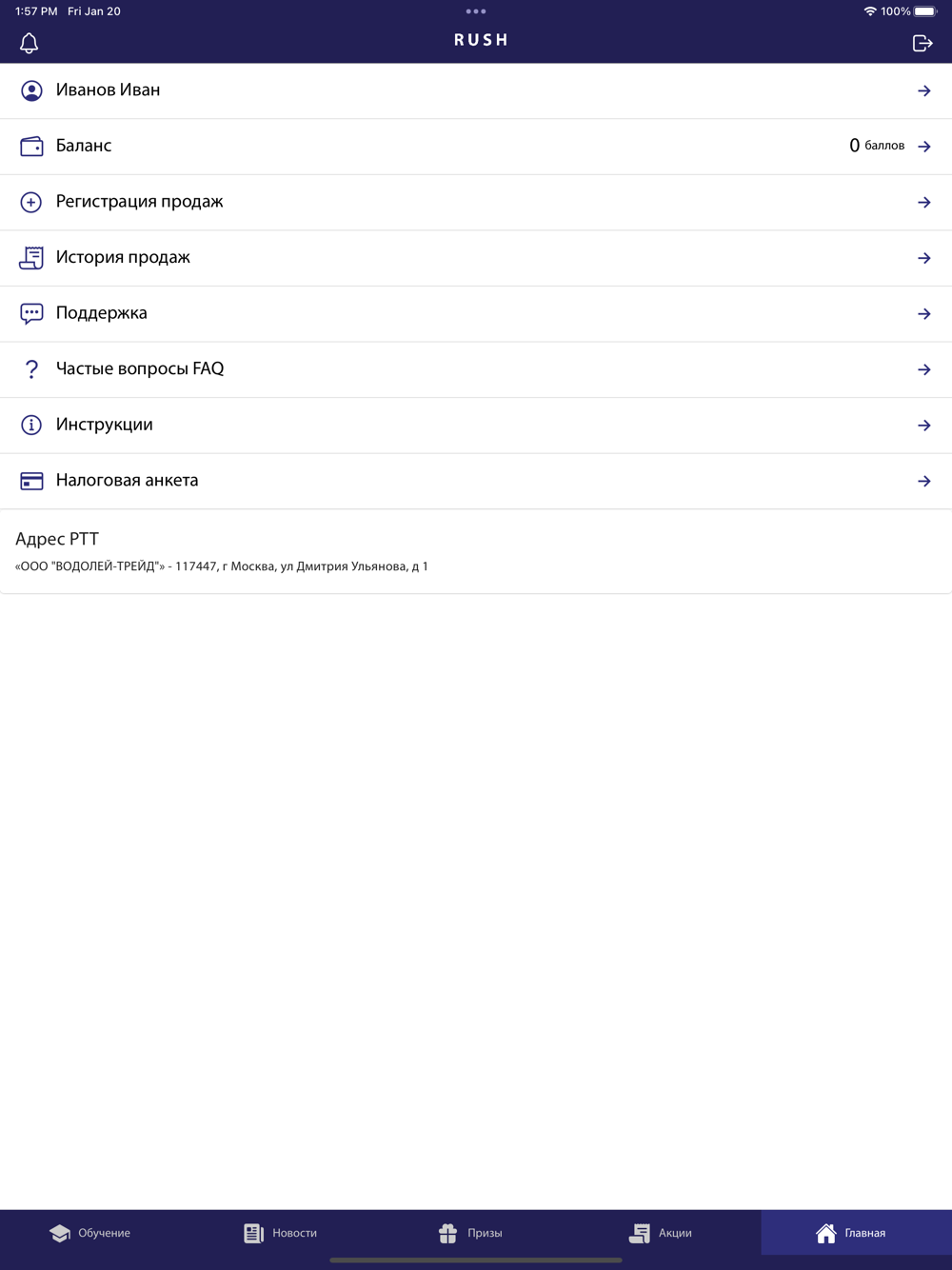Tap the profile avatar icon
The image size is (952, 1270).
31,90
